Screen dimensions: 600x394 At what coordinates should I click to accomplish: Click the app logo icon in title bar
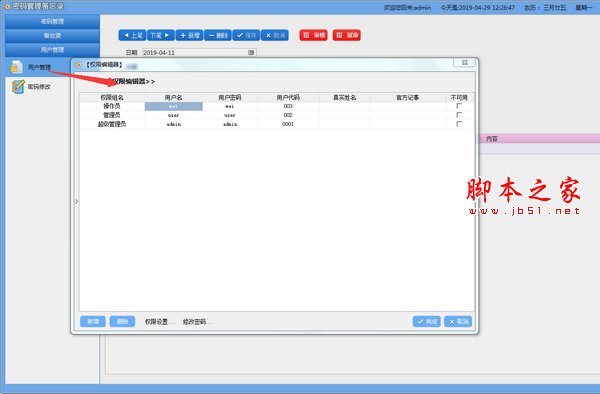click(6, 7)
